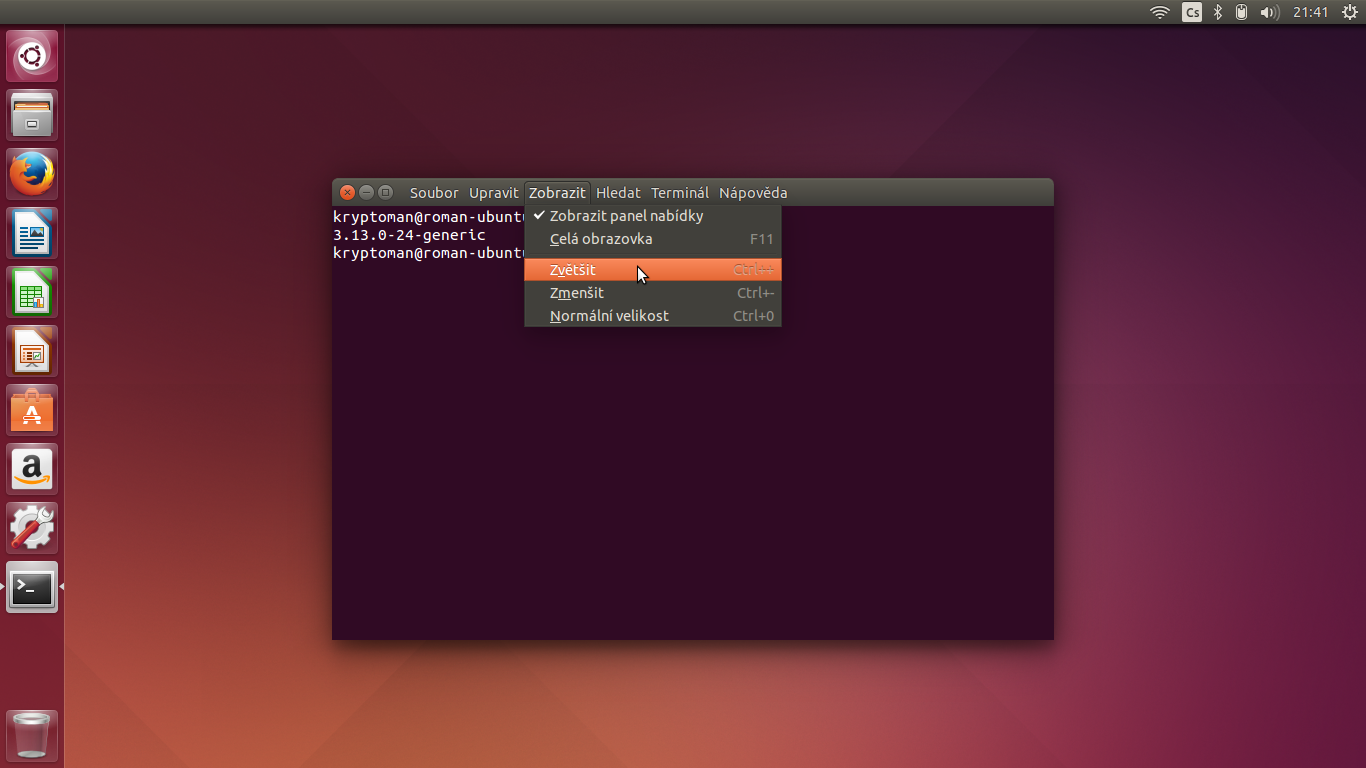Viewport: 1366px width, 768px height.
Task: Open Firefox web browser
Action: [x=32, y=174]
